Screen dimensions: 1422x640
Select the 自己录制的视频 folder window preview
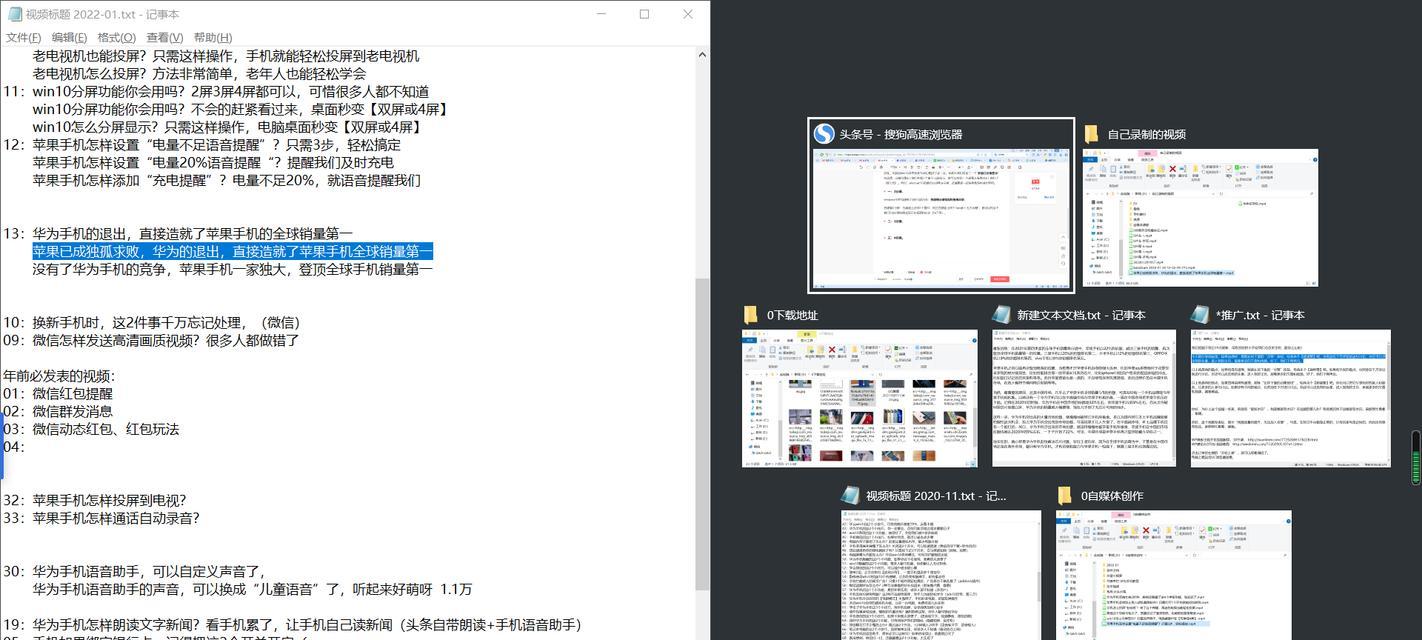1201,218
